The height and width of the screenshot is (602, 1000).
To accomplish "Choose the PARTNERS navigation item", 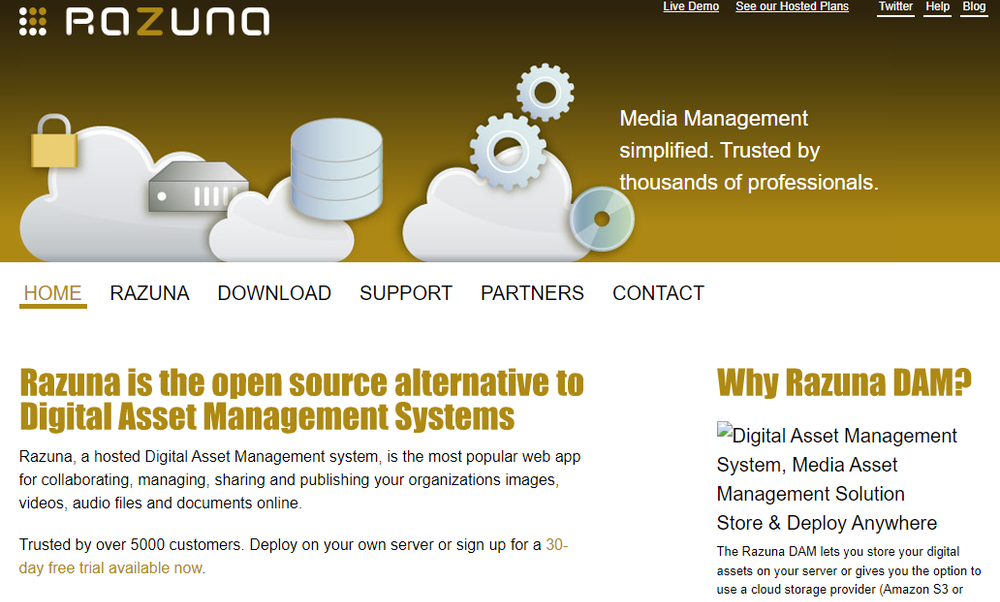I will (533, 293).
